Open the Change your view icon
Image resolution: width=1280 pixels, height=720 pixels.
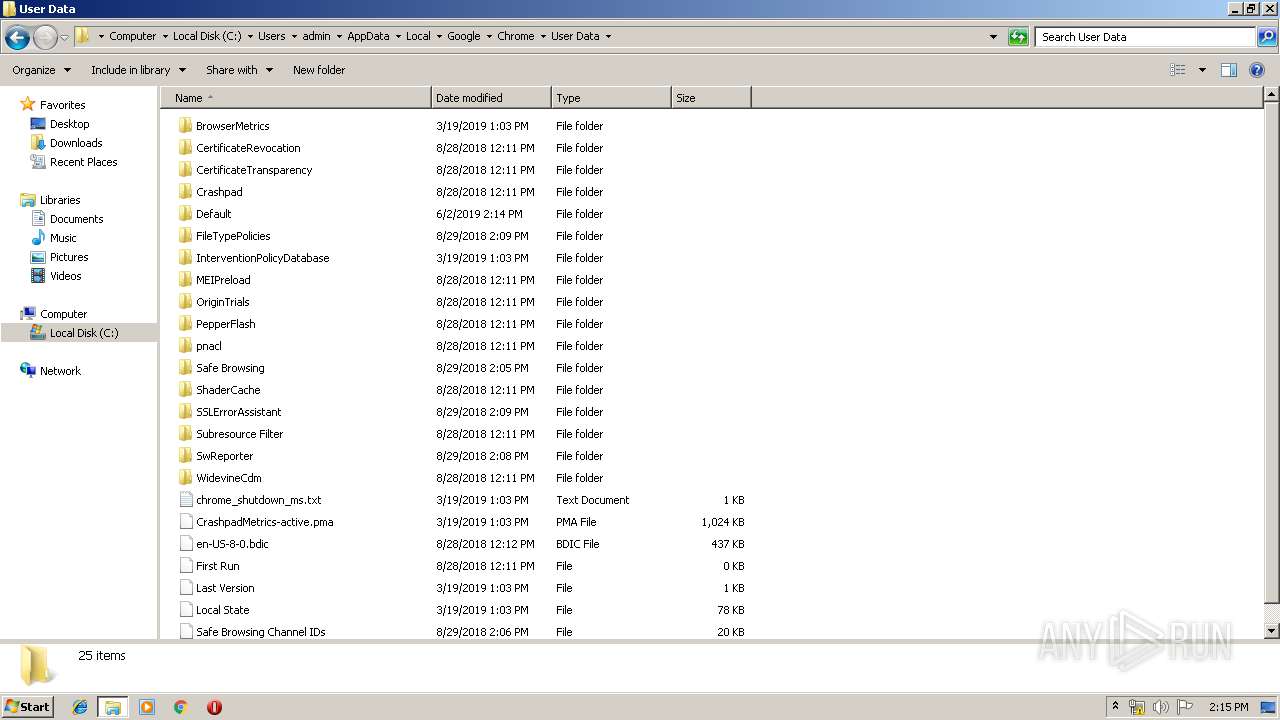pos(1178,70)
